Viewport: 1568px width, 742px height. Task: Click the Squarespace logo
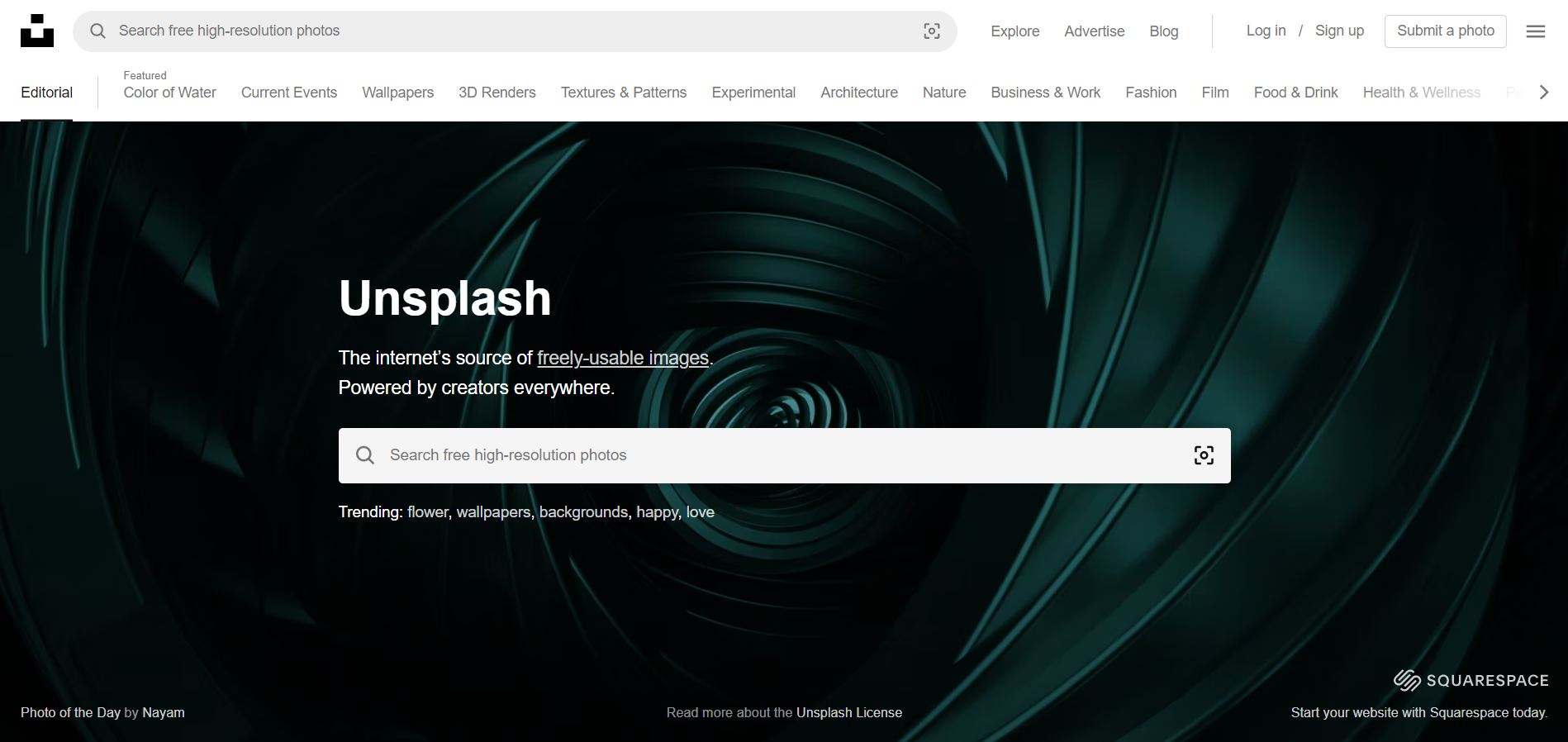click(x=1471, y=680)
